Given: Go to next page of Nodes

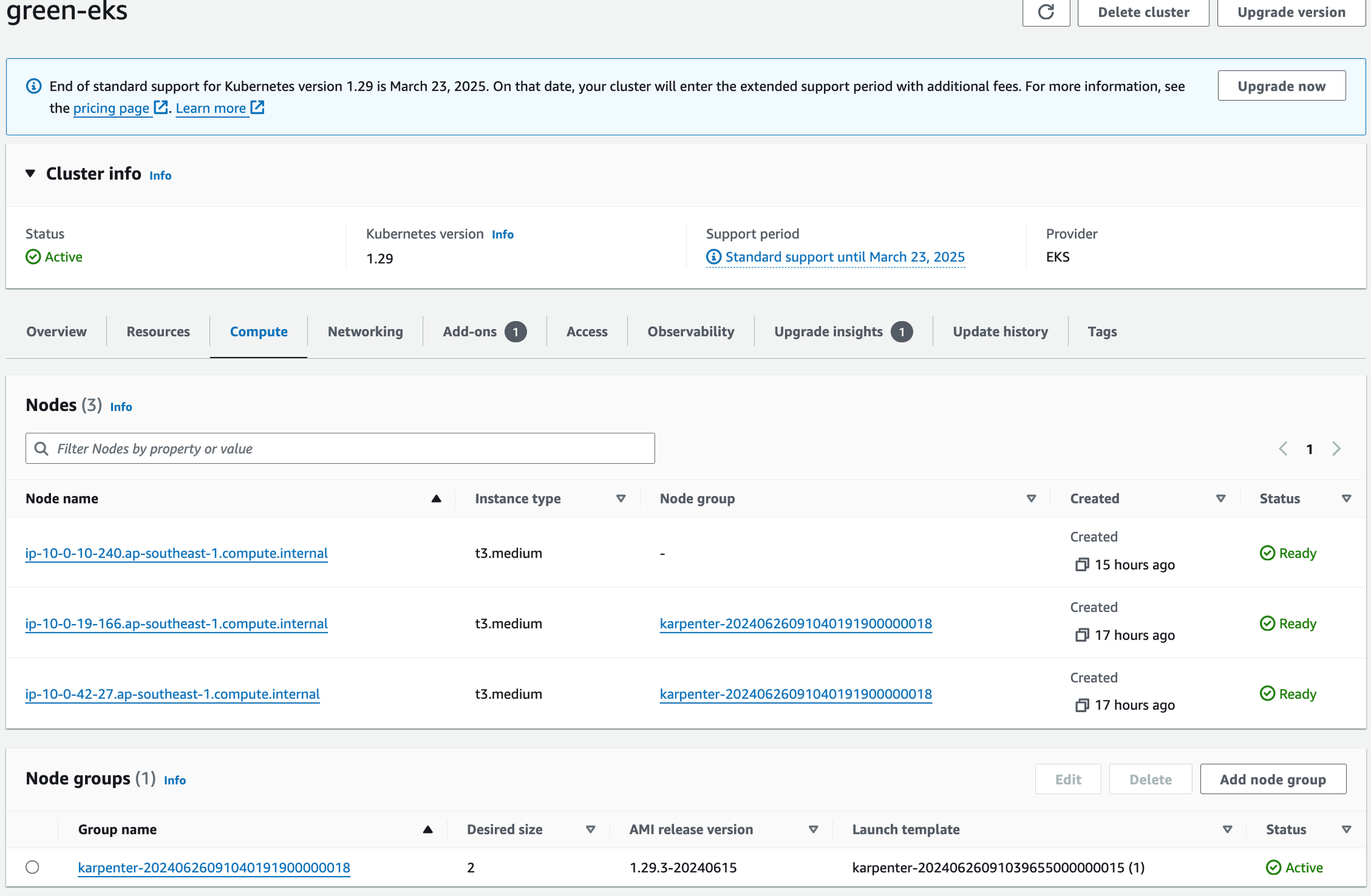Looking at the screenshot, I should pos(1336,448).
